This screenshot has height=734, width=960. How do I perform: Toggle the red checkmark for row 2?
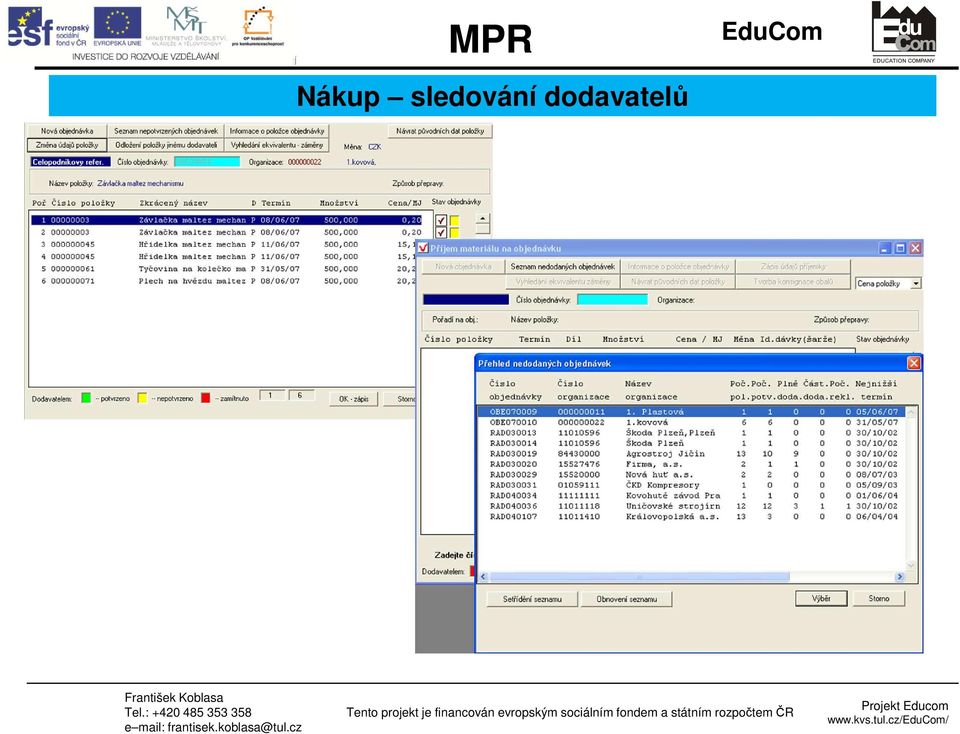tap(441, 233)
